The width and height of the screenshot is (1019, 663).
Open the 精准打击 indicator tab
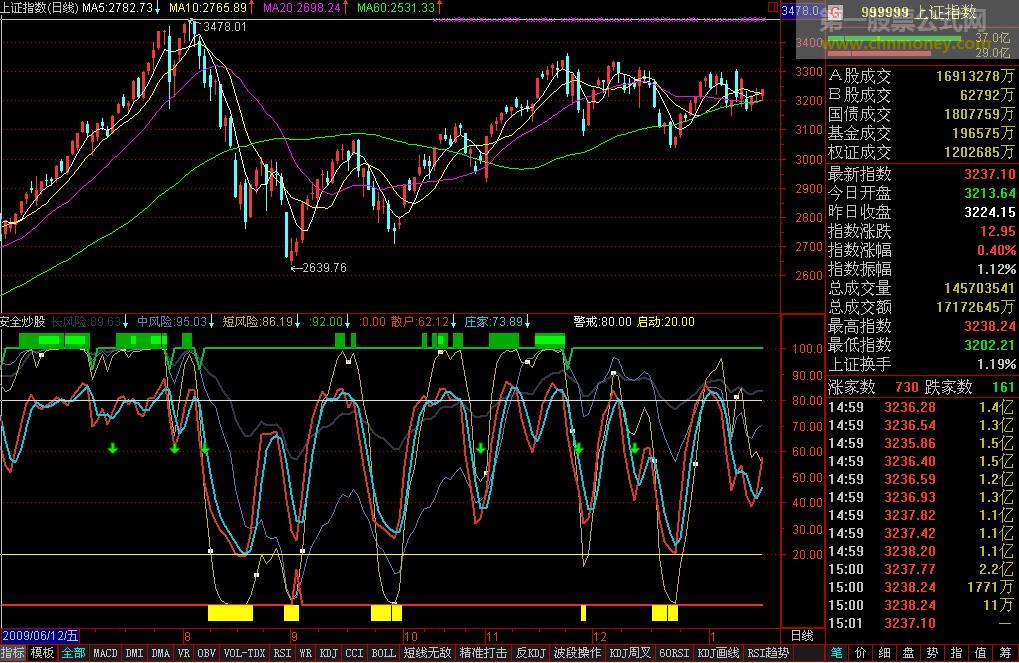[483, 653]
